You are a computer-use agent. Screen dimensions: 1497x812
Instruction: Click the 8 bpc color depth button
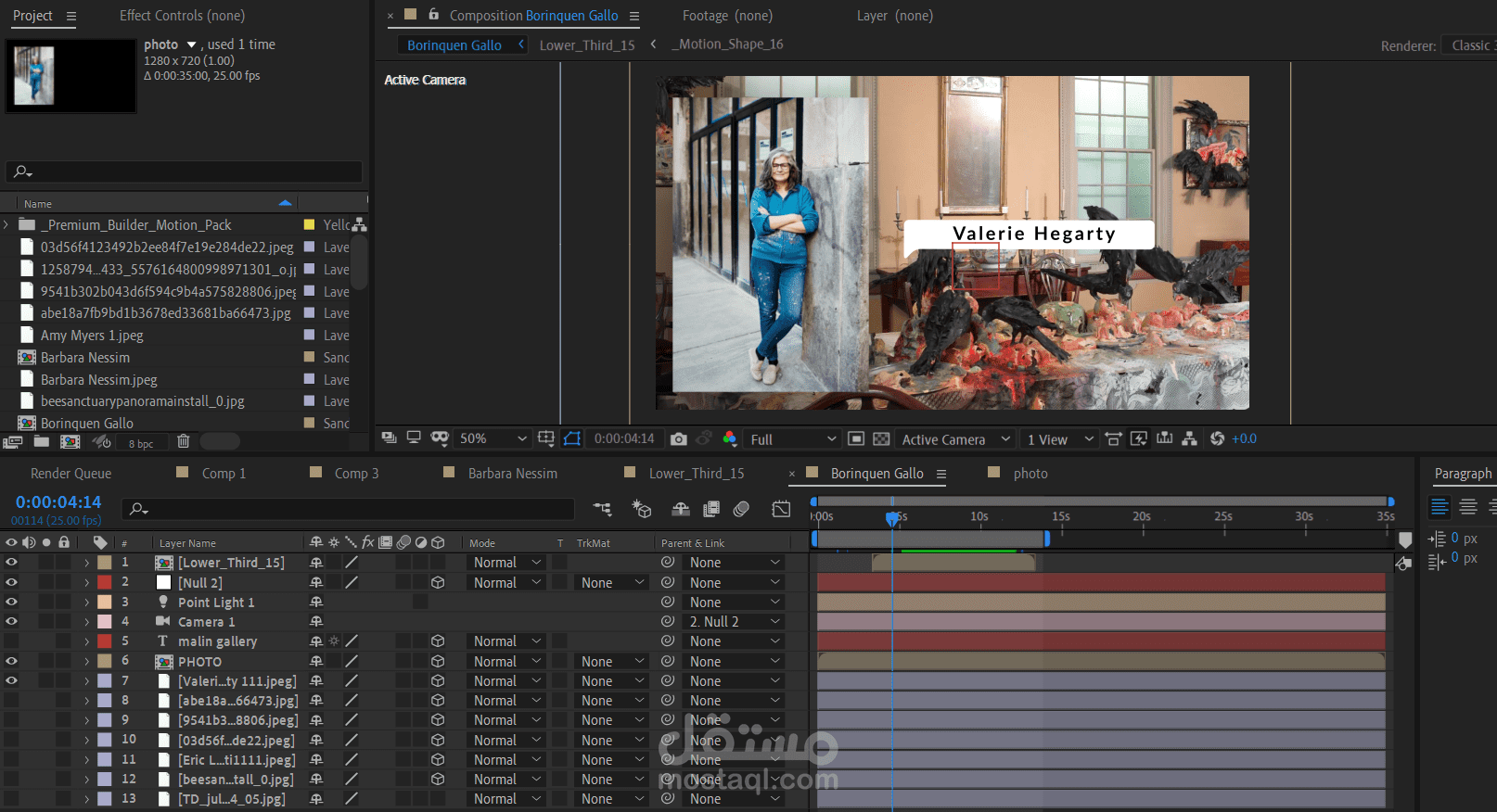coord(141,444)
